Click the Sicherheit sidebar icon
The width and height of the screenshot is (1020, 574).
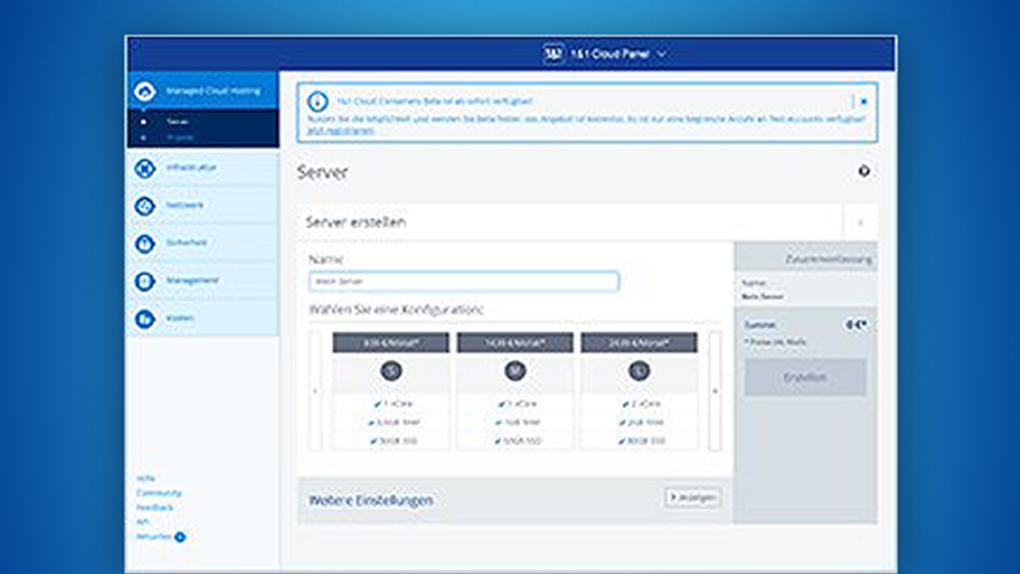(x=144, y=243)
